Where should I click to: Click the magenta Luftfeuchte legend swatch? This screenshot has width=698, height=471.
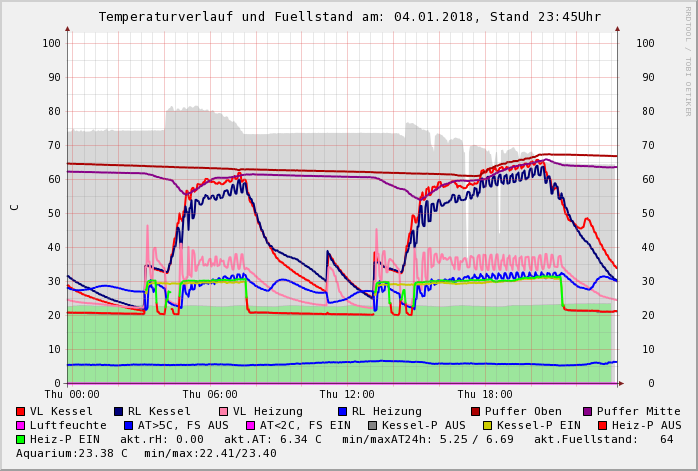21,425
